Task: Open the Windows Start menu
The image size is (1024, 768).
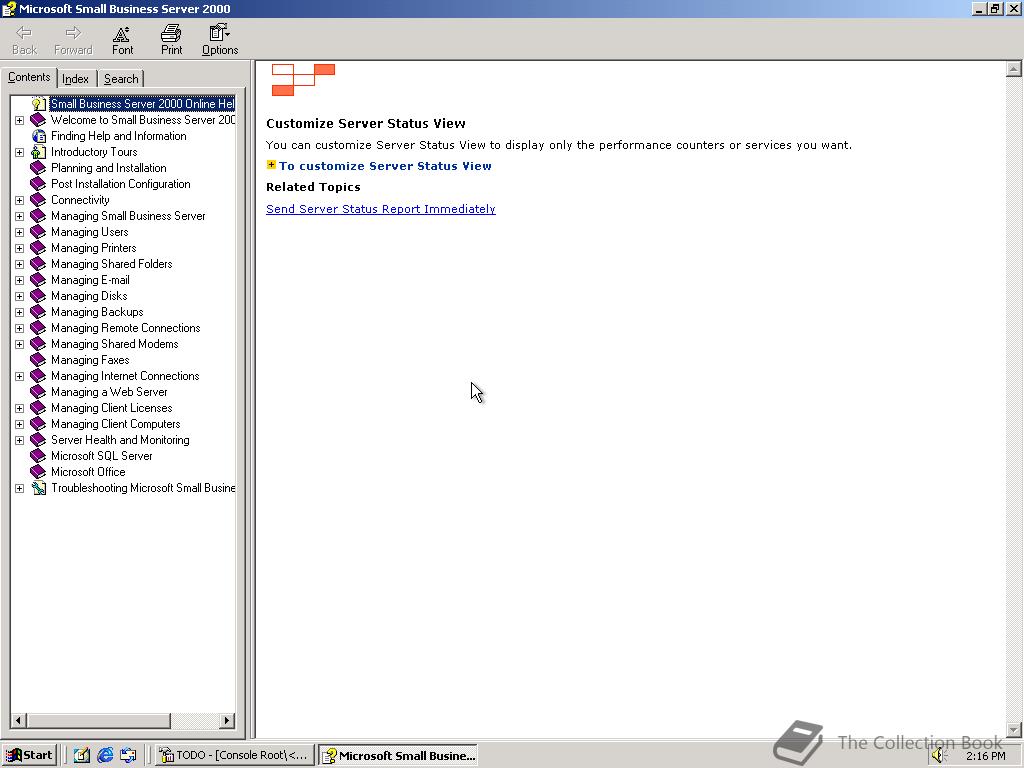Action: point(29,755)
